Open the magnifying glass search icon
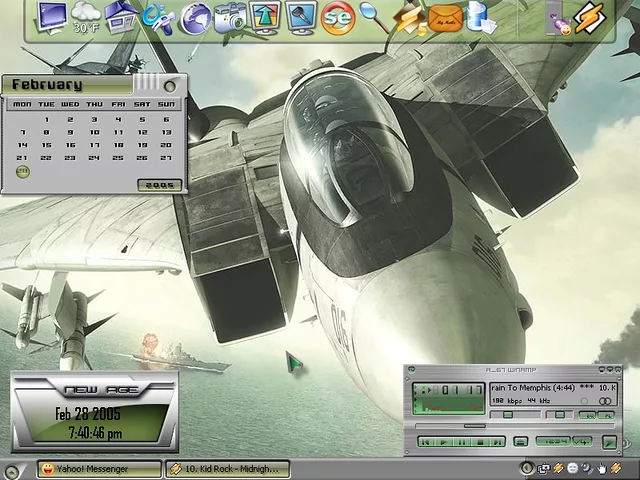Image resolution: width=640 pixels, height=480 pixels. [x=373, y=17]
